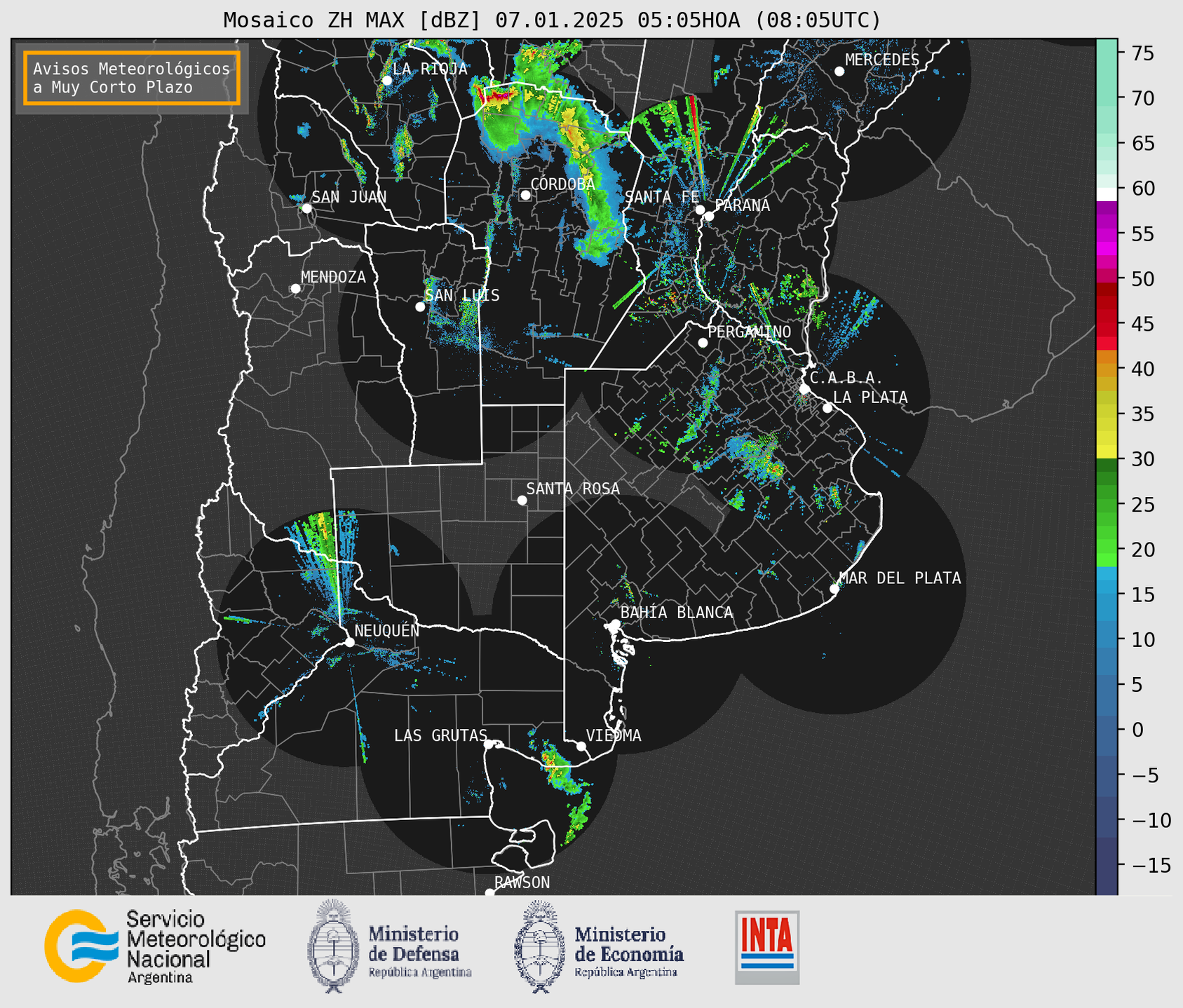Screen dimensions: 1183x1008
Task: Select the BAHÍA BLANCA city label
Action: coord(677,613)
